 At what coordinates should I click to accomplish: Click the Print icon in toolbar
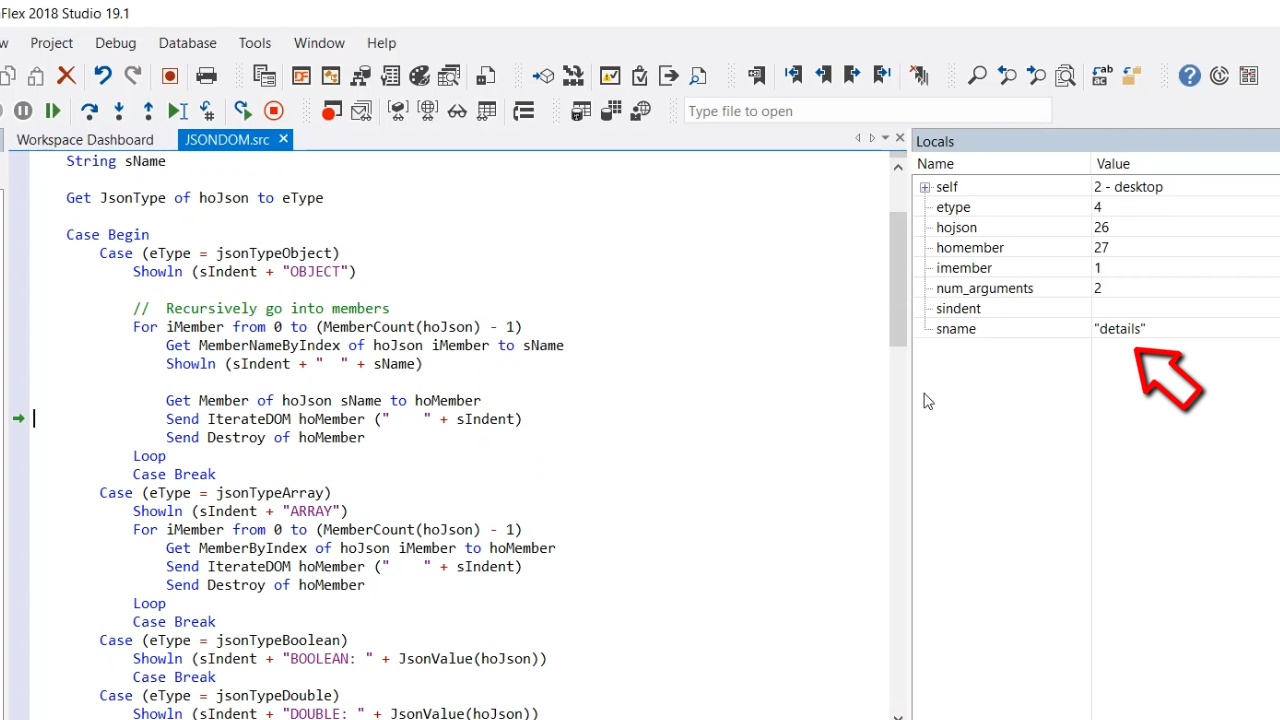click(x=207, y=75)
